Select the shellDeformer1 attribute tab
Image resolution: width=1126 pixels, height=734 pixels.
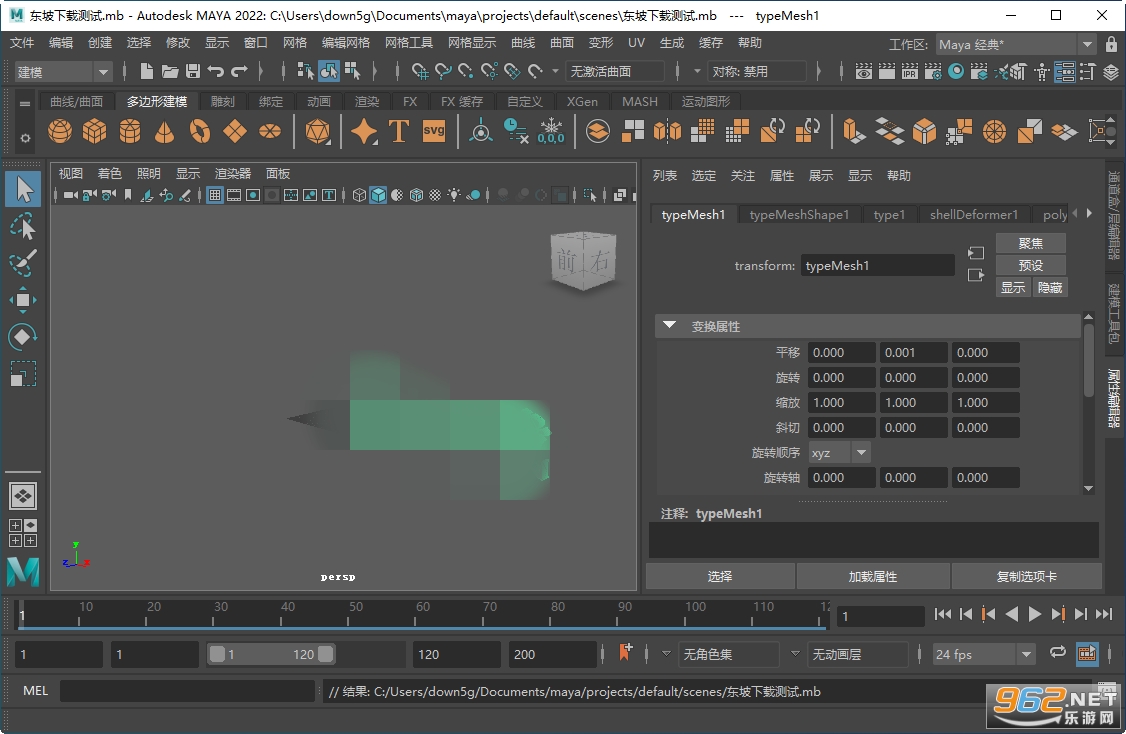[974, 214]
